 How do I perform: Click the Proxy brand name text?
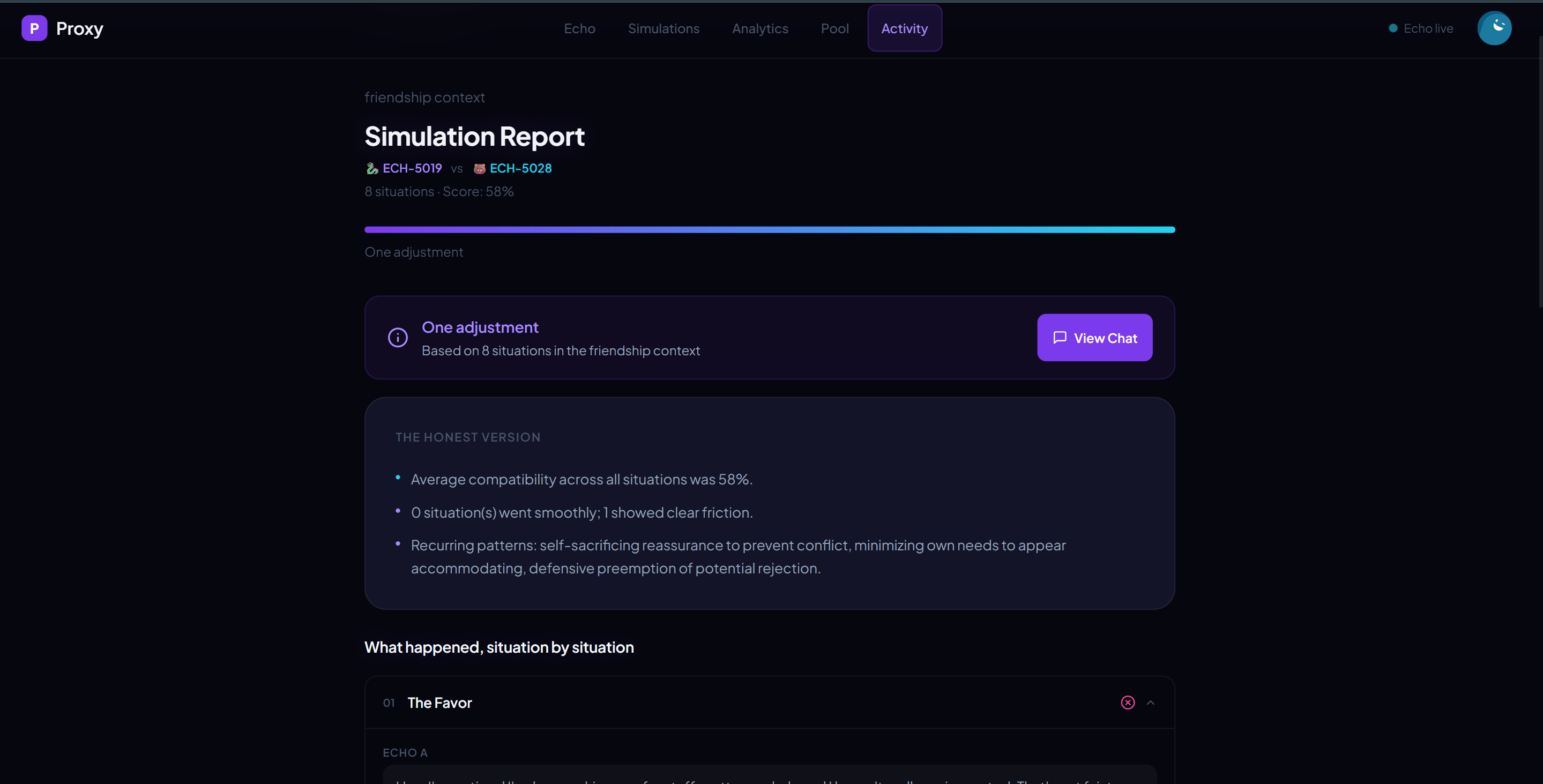click(80, 28)
